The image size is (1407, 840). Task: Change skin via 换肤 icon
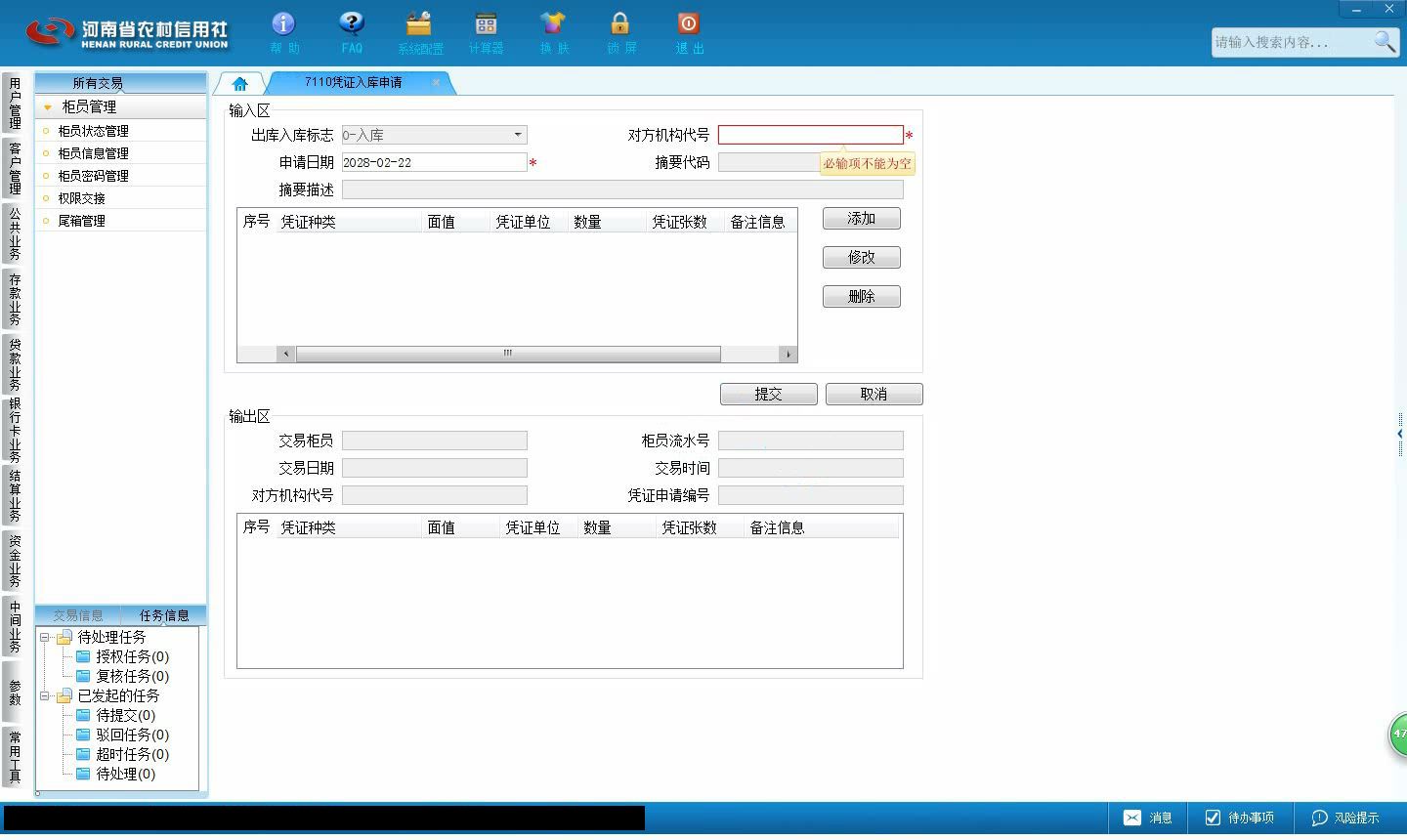[553, 32]
